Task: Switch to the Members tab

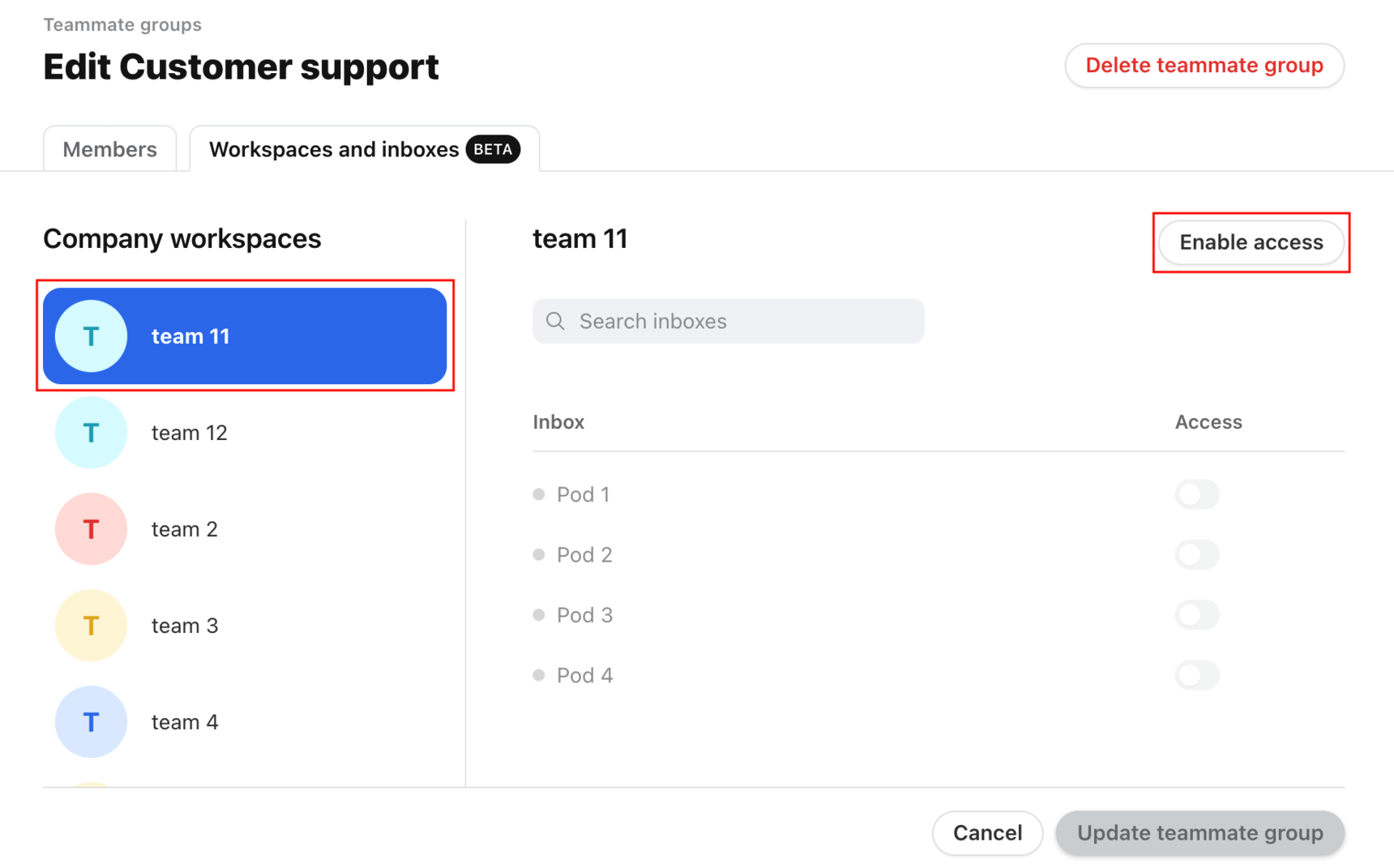Action: coord(109,148)
